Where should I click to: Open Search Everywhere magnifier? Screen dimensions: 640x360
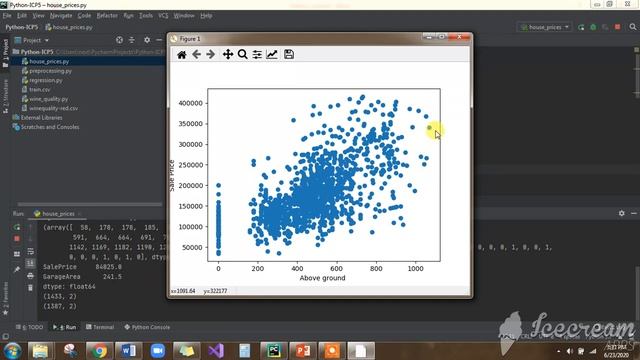[x=633, y=27]
